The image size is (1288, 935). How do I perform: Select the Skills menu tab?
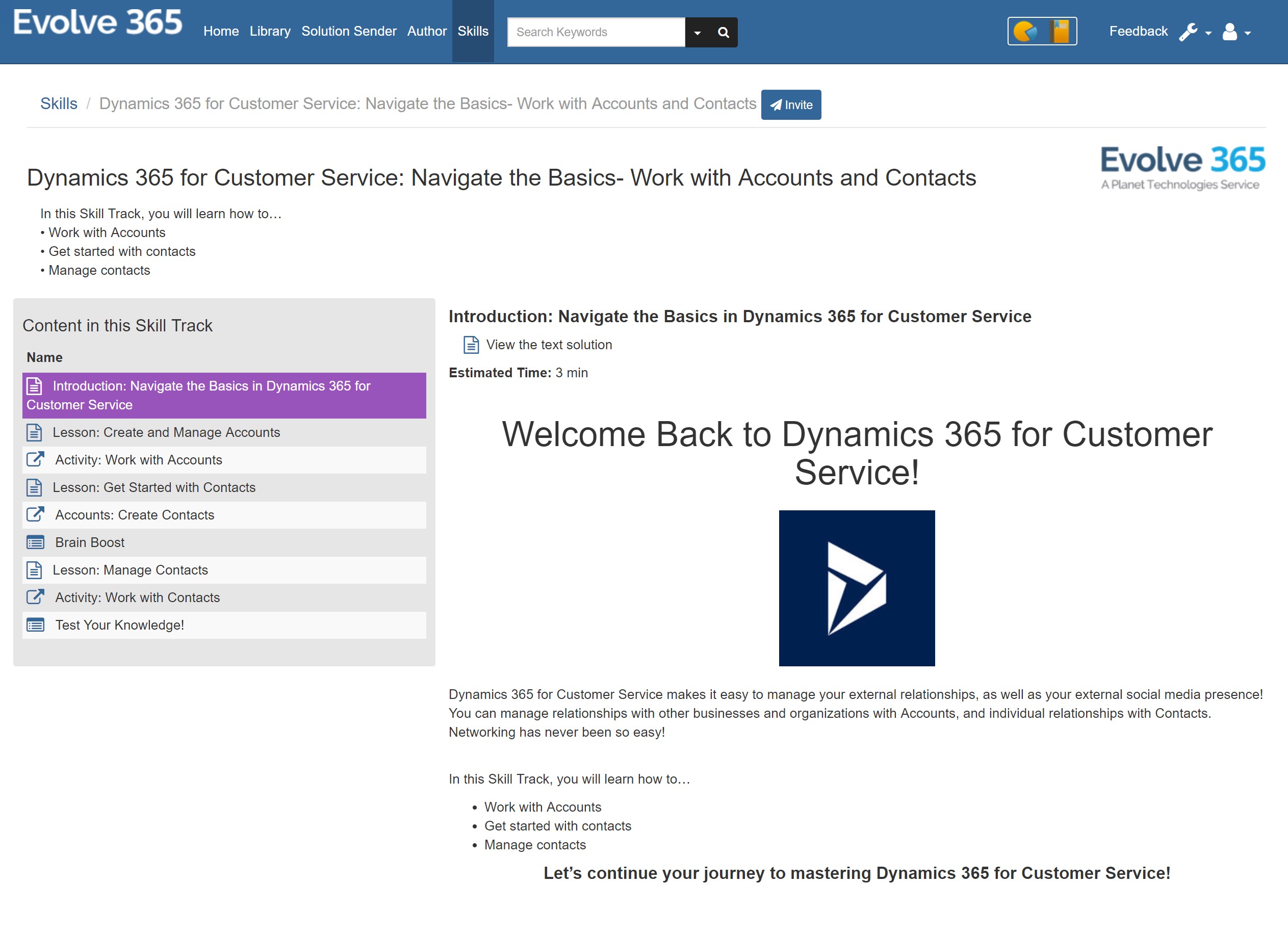coord(473,31)
